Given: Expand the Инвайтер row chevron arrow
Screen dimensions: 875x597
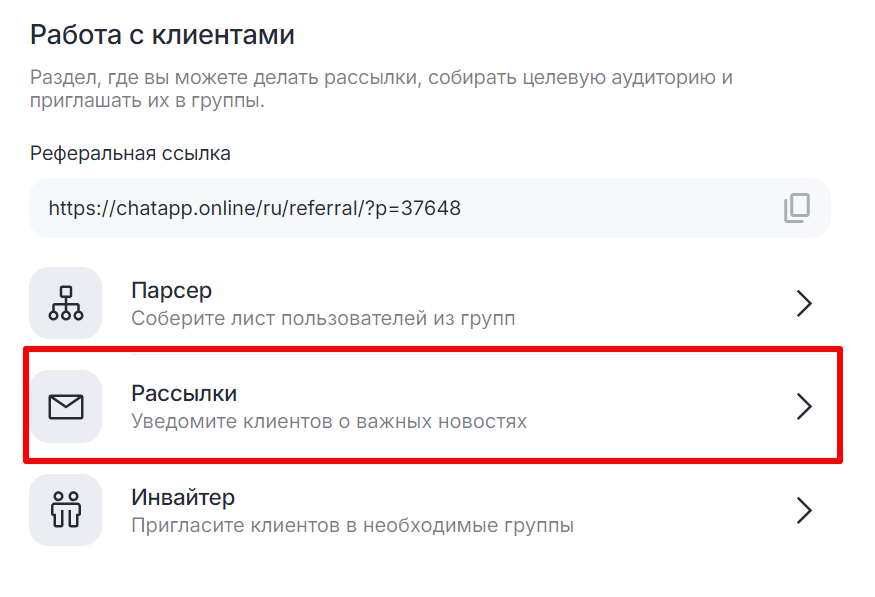Looking at the screenshot, I should 803,510.
